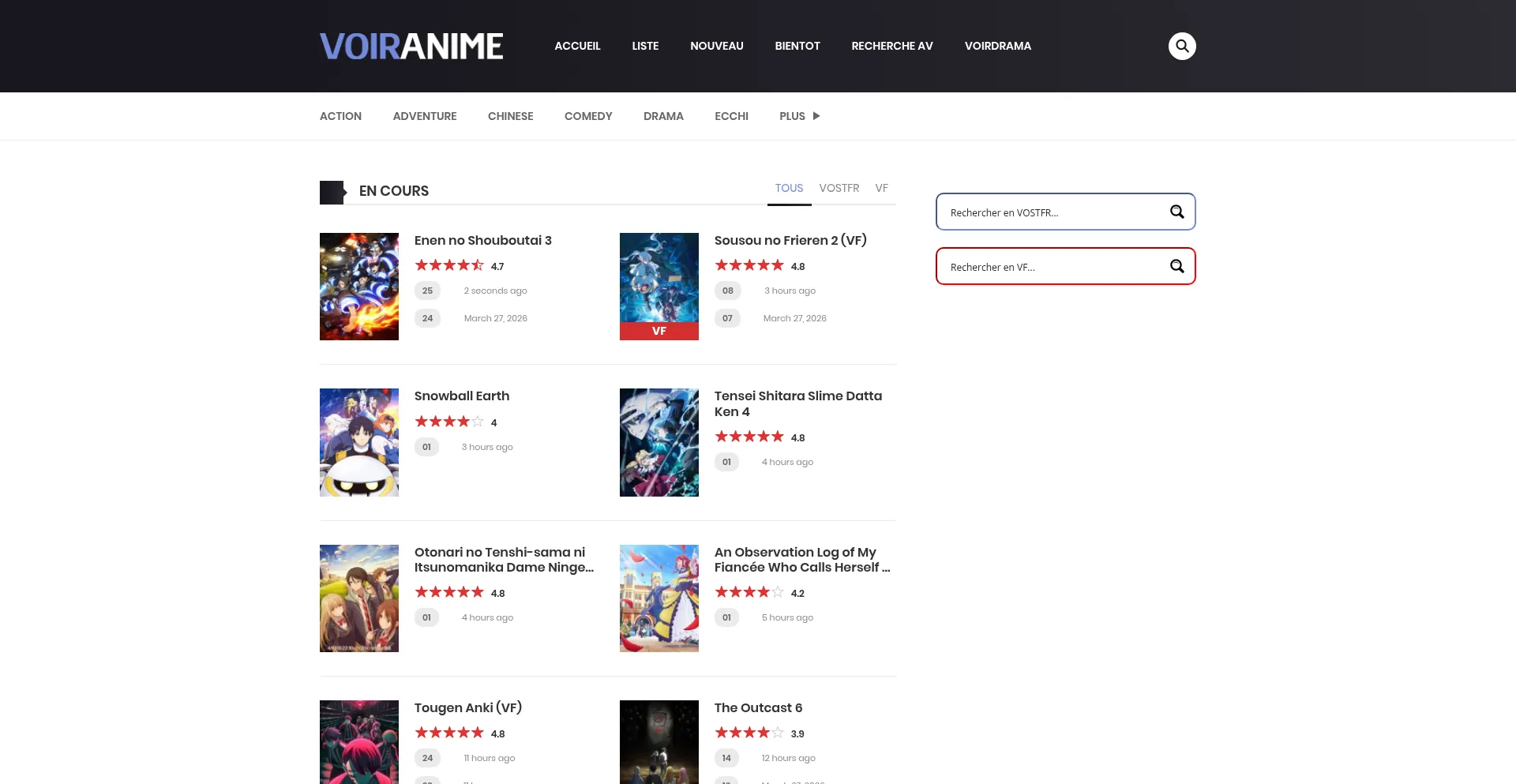Open episode 24 of Tougen Anki
The image size is (1516, 784).
click(x=427, y=758)
